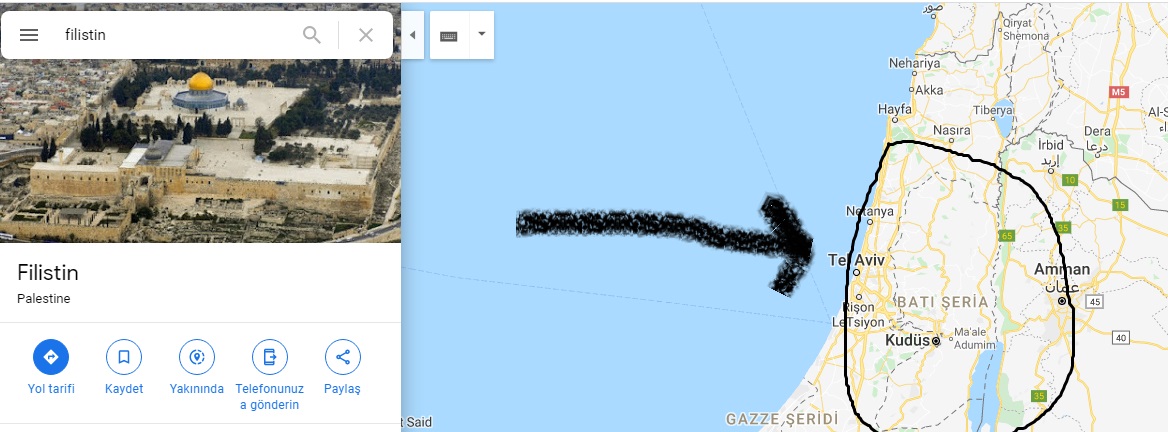Search Yakınında nearby places
Image resolution: width=1168 pixels, height=432 pixels.
(x=197, y=358)
